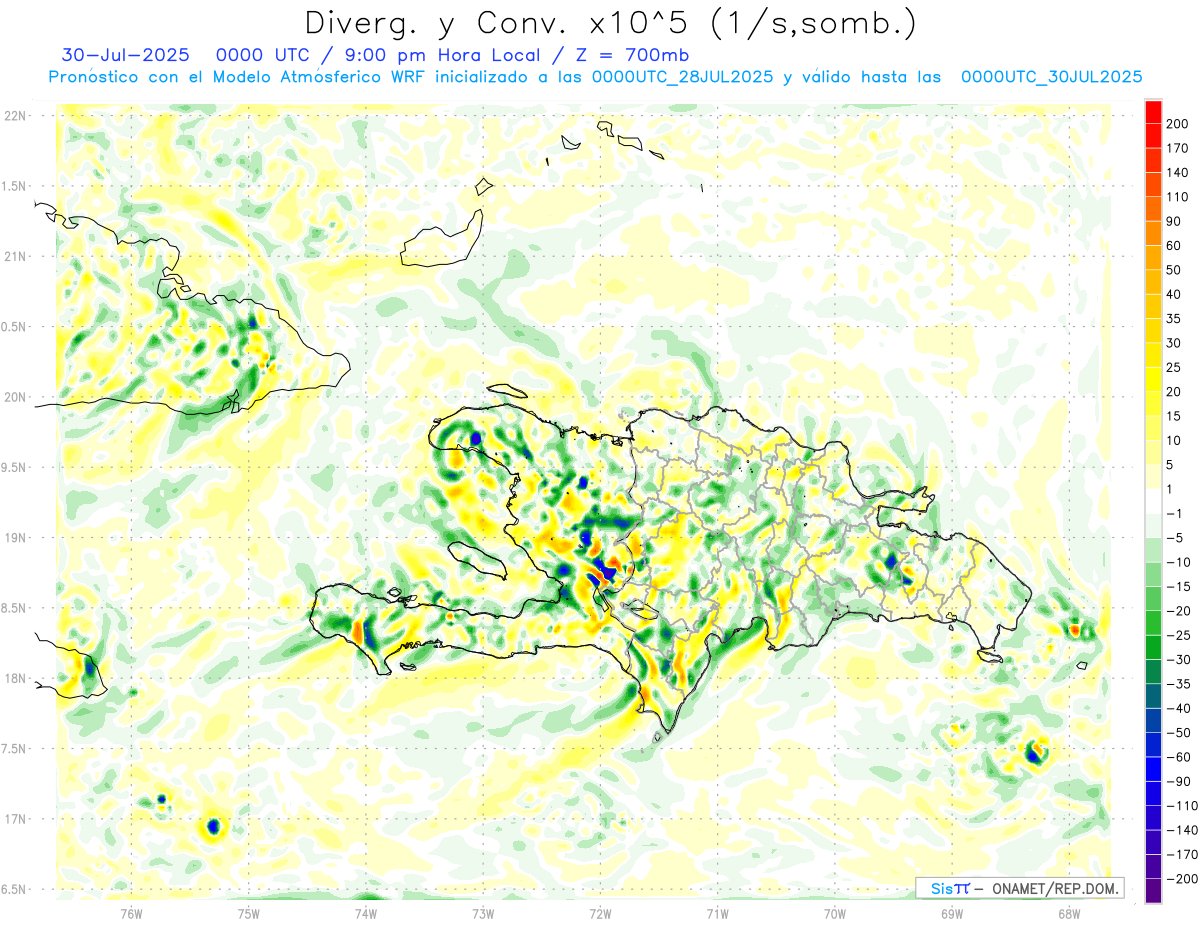Click the 22N latitude label
The height and width of the screenshot is (927, 1200).
click(x=15, y=116)
